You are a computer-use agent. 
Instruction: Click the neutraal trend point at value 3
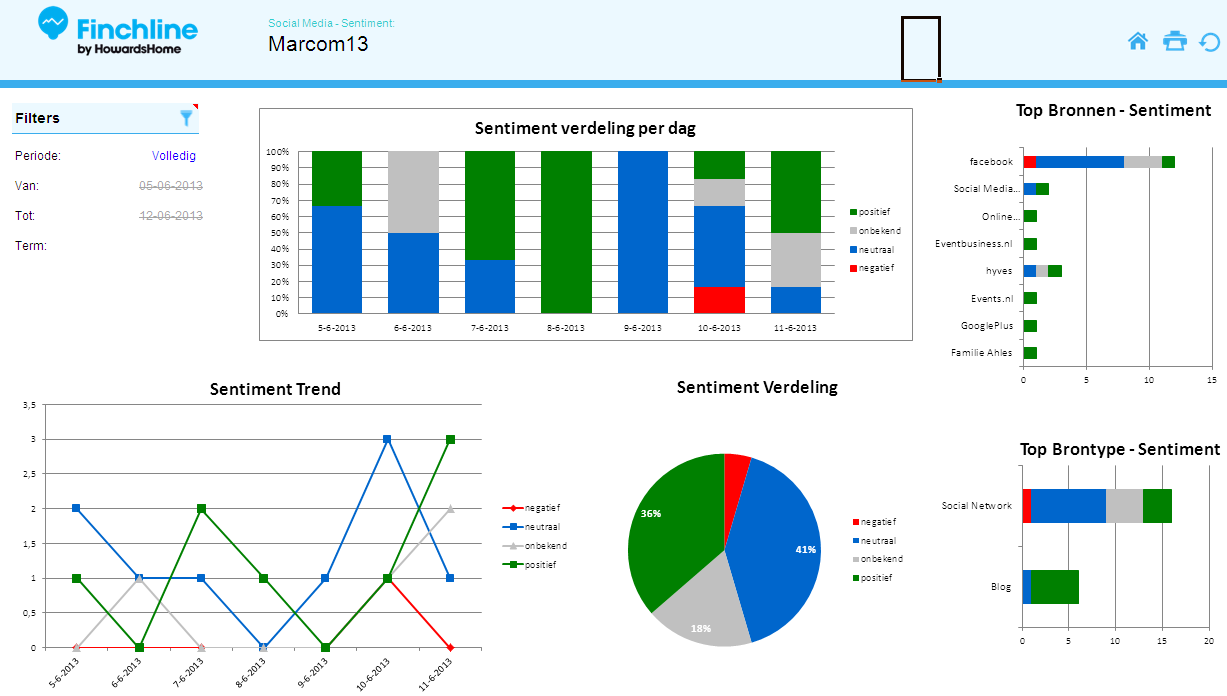pyautogui.click(x=387, y=439)
